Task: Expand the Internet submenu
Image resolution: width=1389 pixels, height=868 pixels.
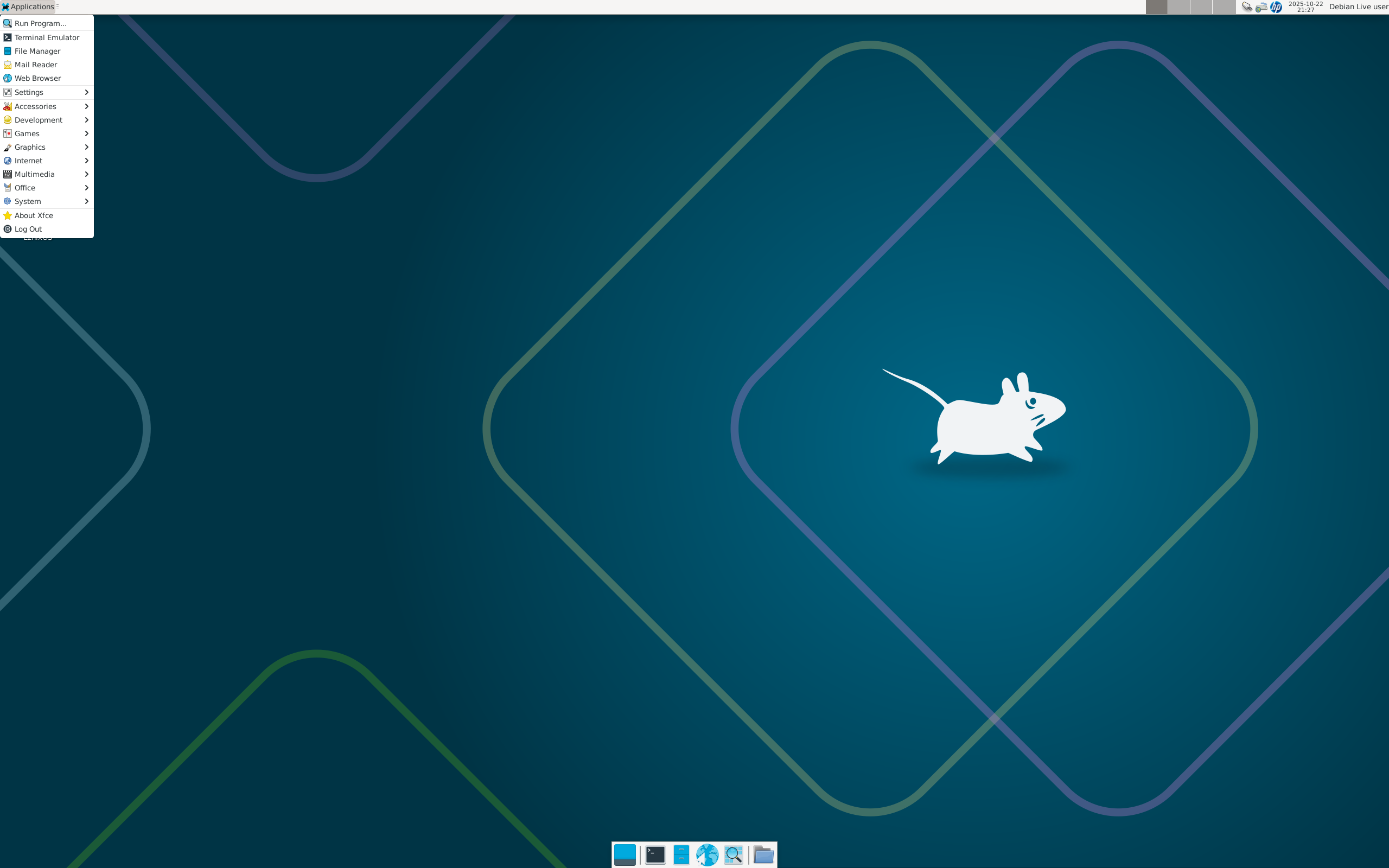Action: (x=47, y=161)
